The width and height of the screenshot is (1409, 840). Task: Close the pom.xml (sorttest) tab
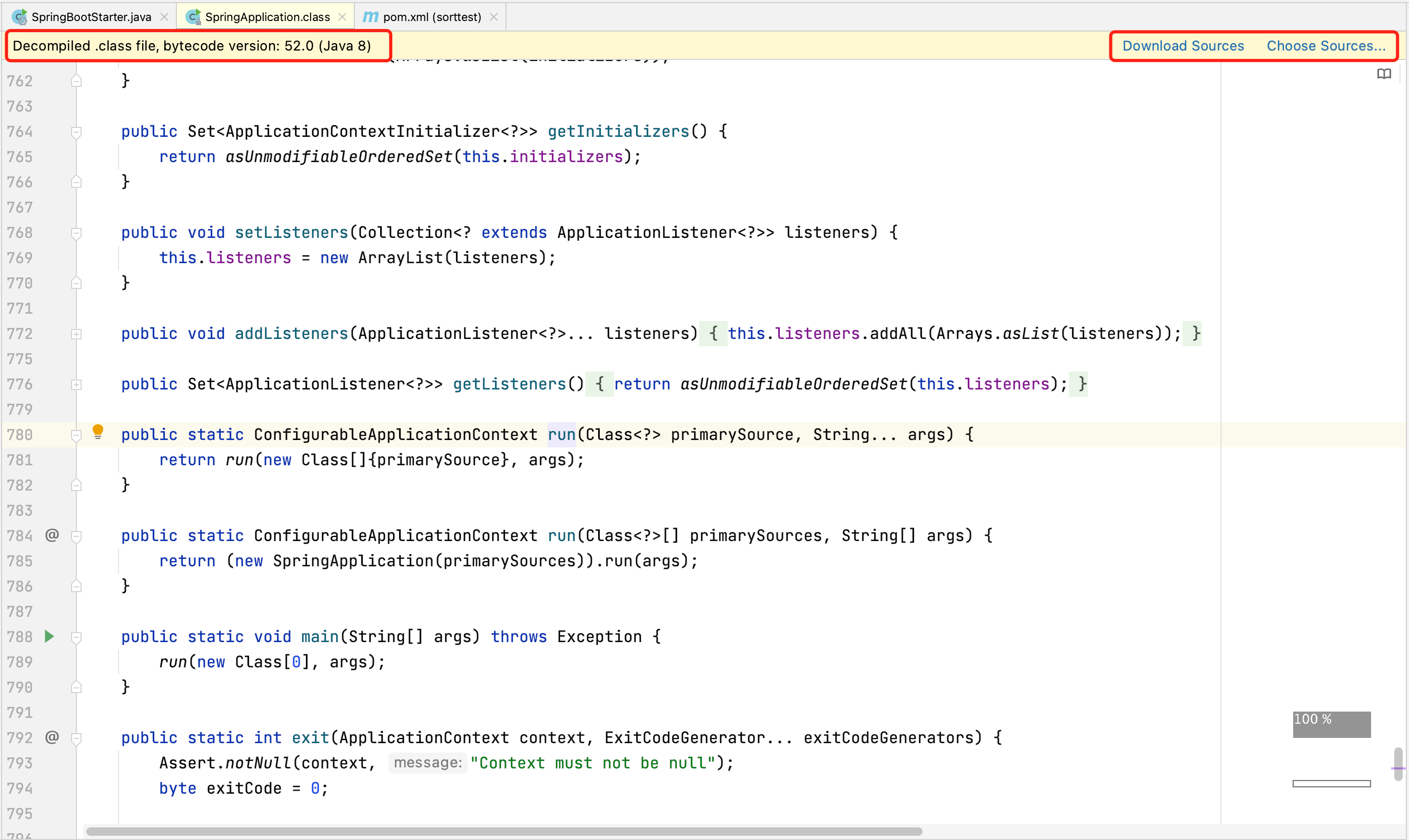pyautogui.click(x=494, y=17)
